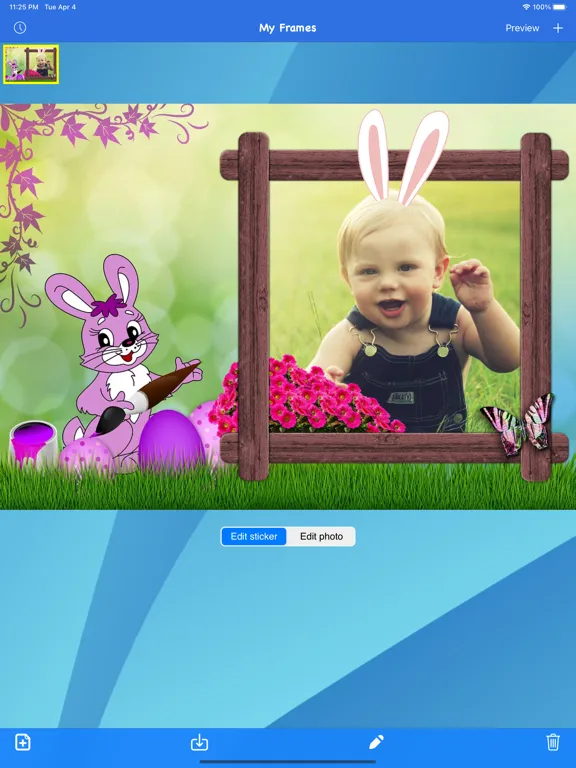This screenshot has width=576, height=768.
Task: Tap the 11:25 PM clock text
Action: (24, 7)
